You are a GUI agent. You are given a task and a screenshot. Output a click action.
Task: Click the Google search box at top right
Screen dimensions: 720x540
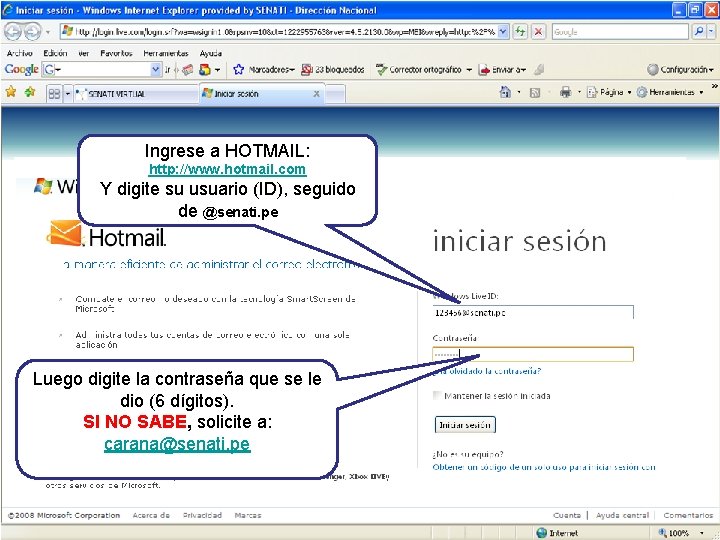(620, 32)
